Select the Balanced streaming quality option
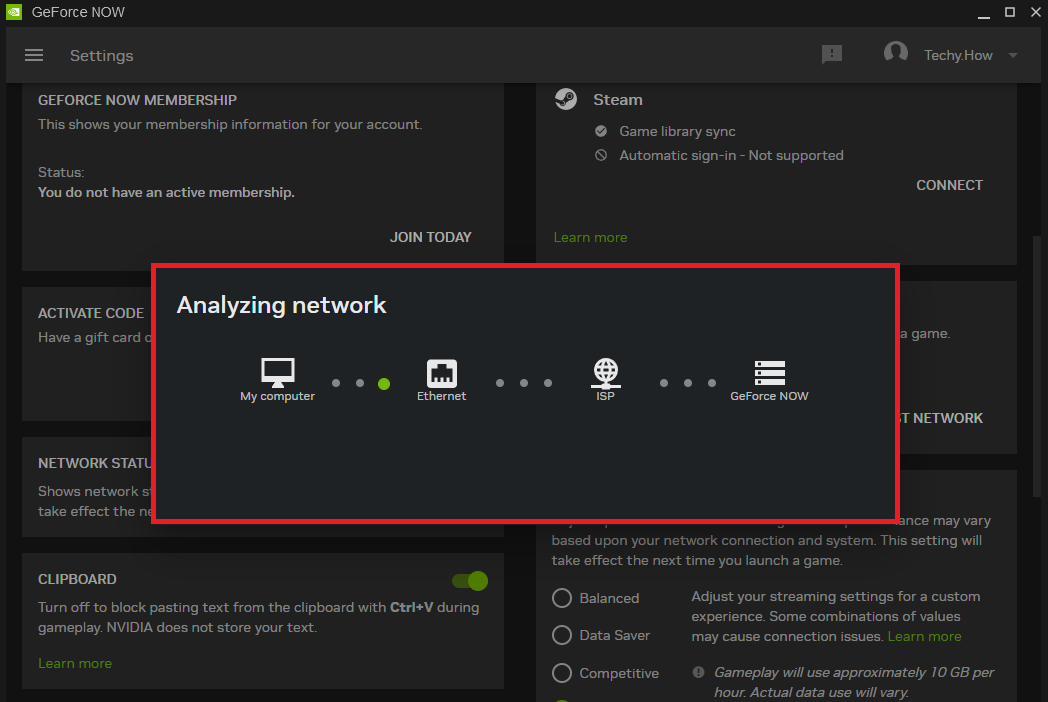The image size is (1048, 702). [562, 598]
